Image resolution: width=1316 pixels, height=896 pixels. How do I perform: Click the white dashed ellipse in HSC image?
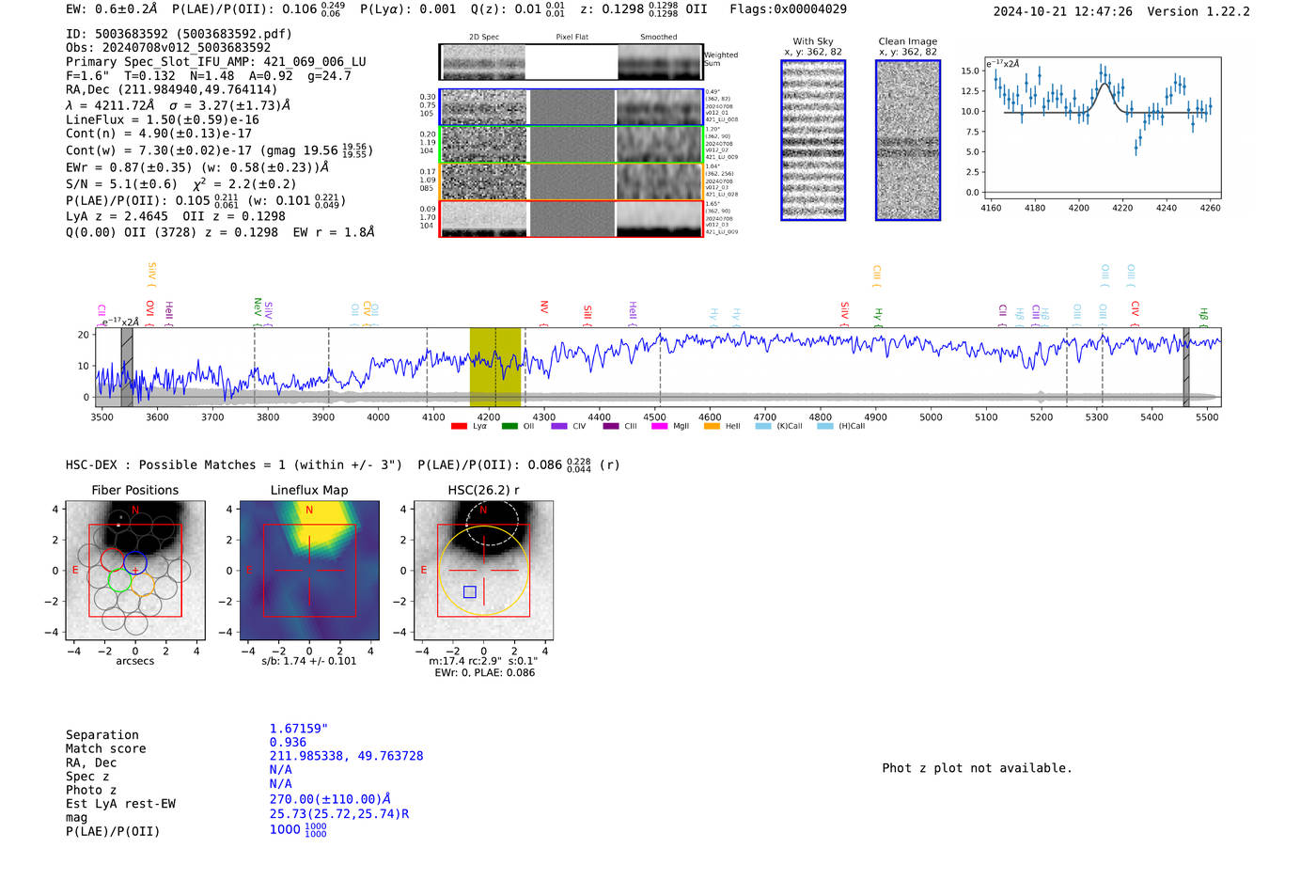492,523
